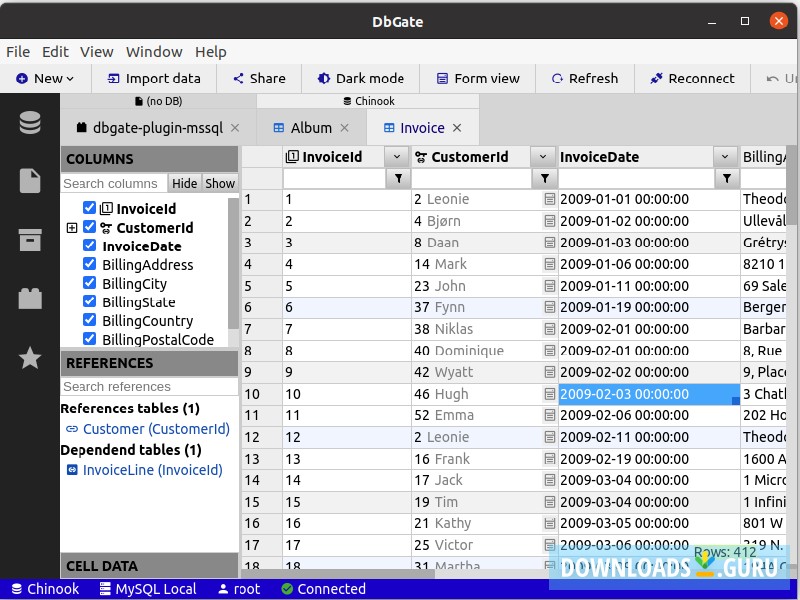Toggle the BillingCity column checkbox
The width and height of the screenshot is (800, 600).
point(90,284)
